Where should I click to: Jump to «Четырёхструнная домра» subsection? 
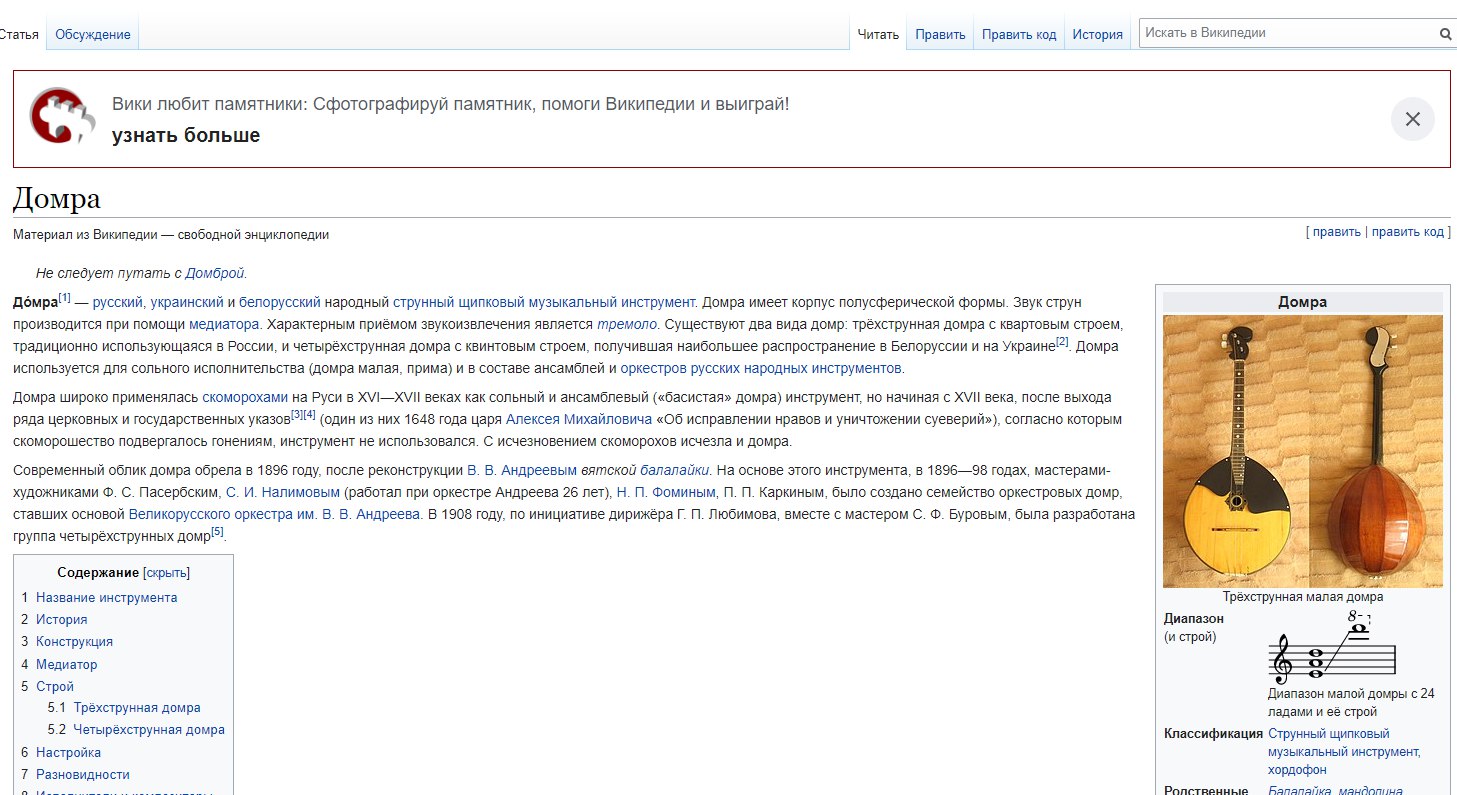(x=149, y=730)
